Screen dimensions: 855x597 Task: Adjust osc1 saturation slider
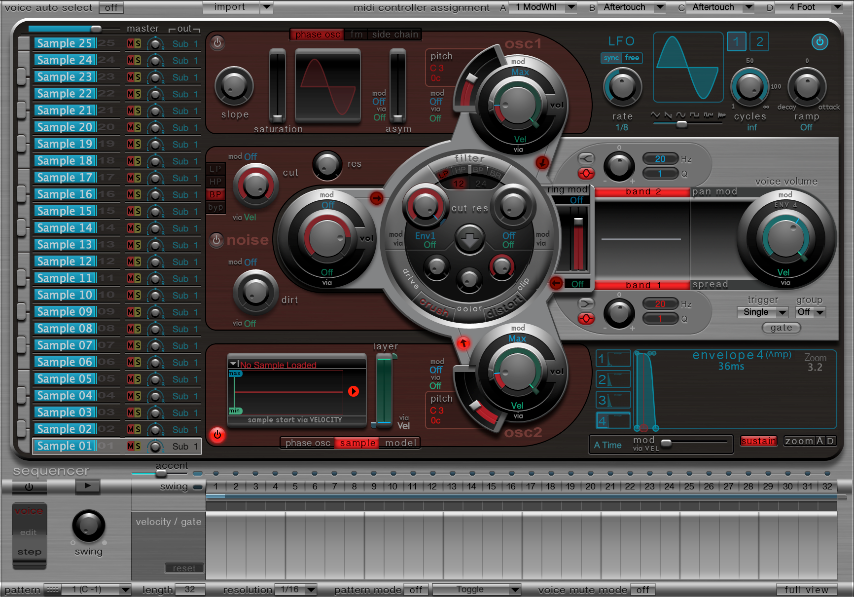[x=277, y=86]
